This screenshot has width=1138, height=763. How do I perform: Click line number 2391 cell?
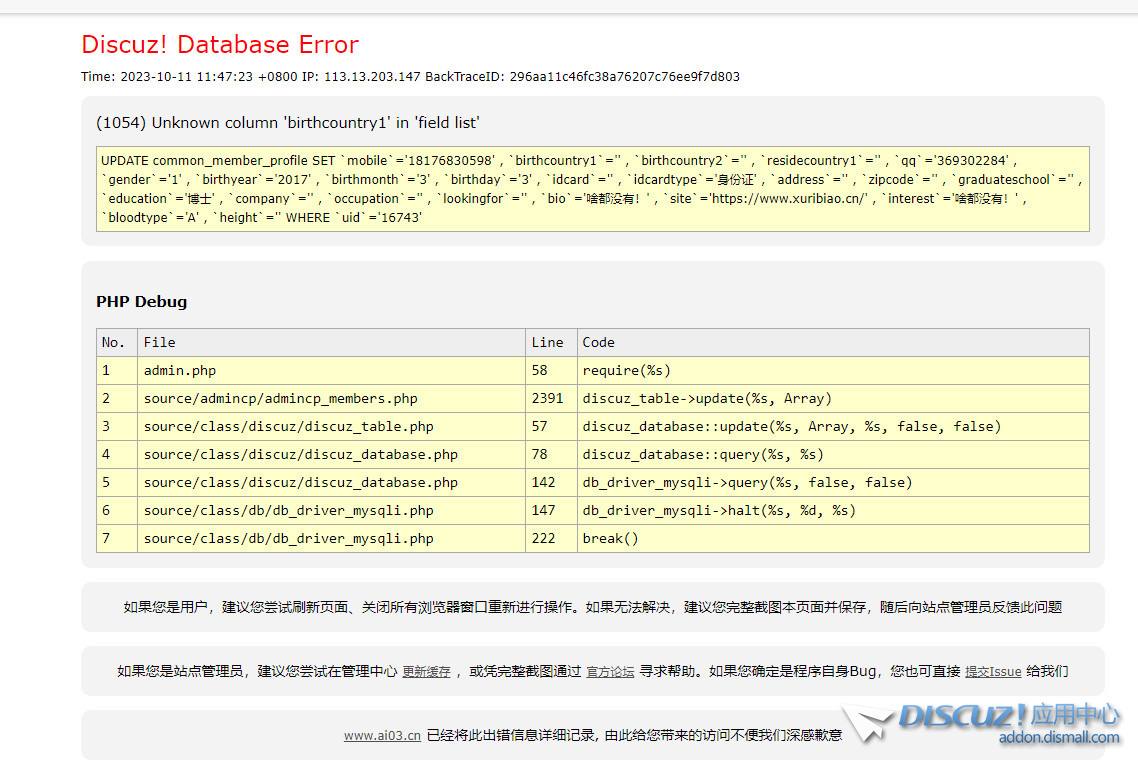coord(550,398)
